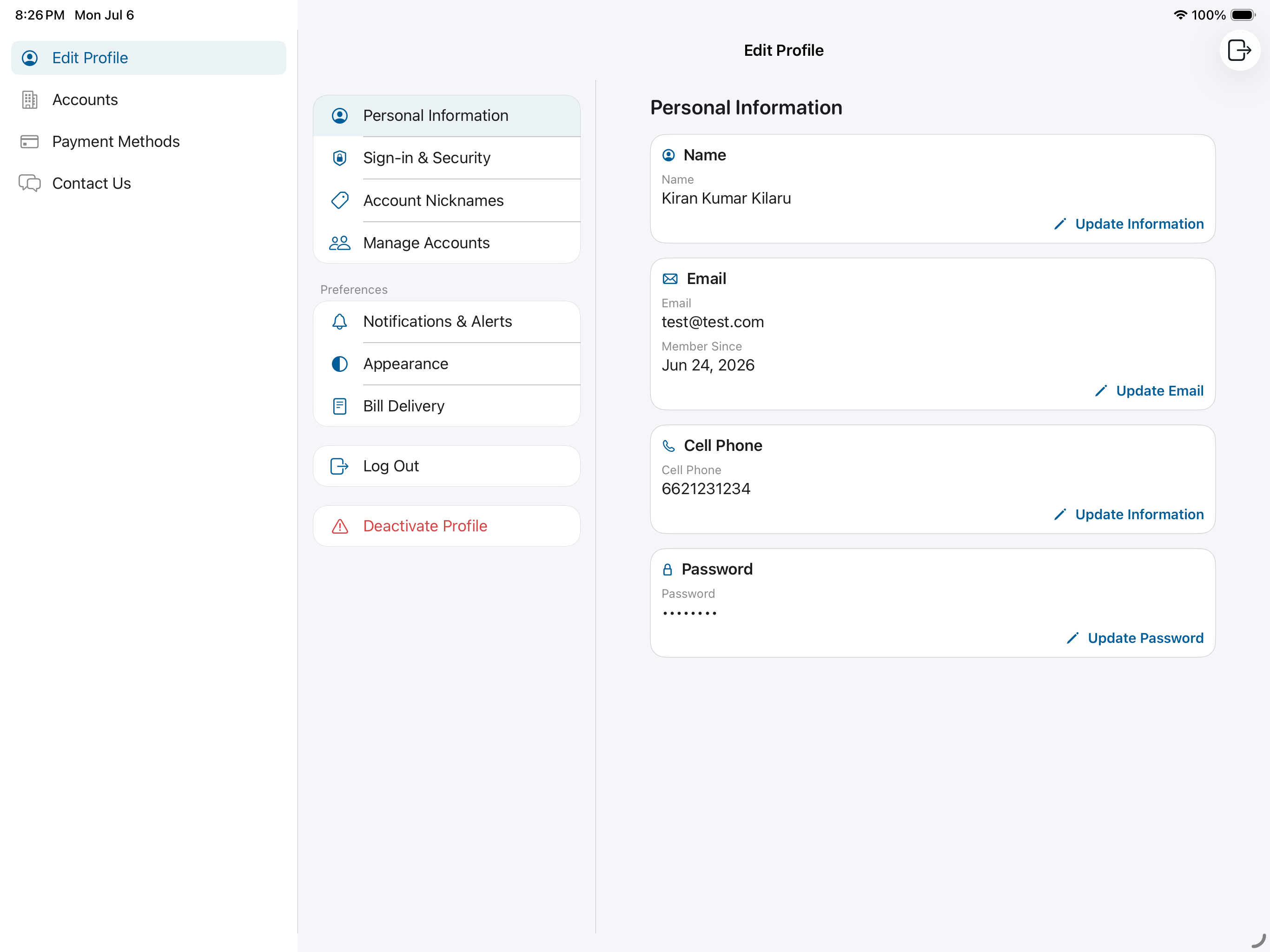The width and height of the screenshot is (1270, 952).
Task: Click the Manage Accounts people icon
Action: coord(340,243)
